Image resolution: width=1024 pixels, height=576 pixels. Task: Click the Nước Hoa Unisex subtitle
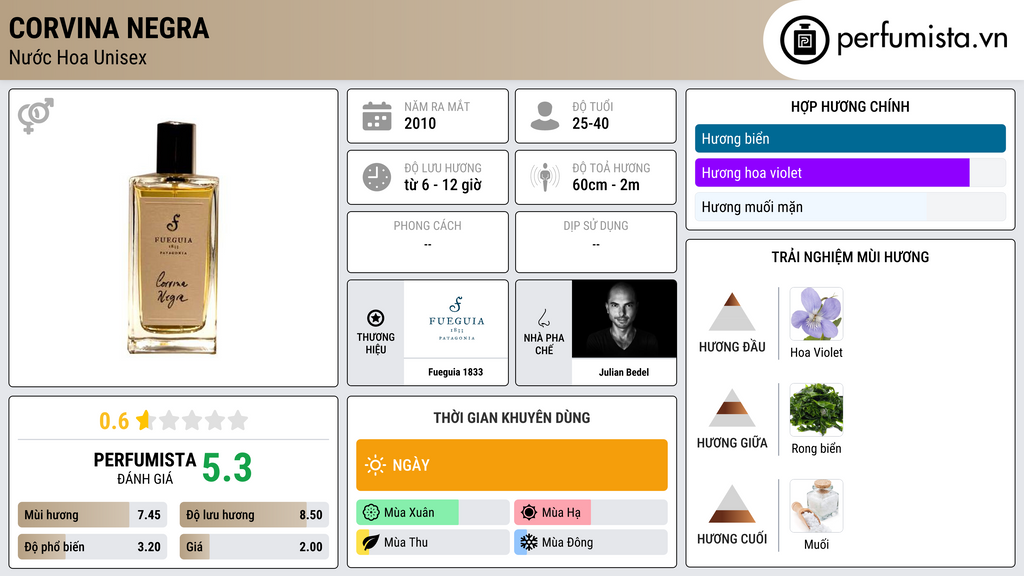[78, 57]
